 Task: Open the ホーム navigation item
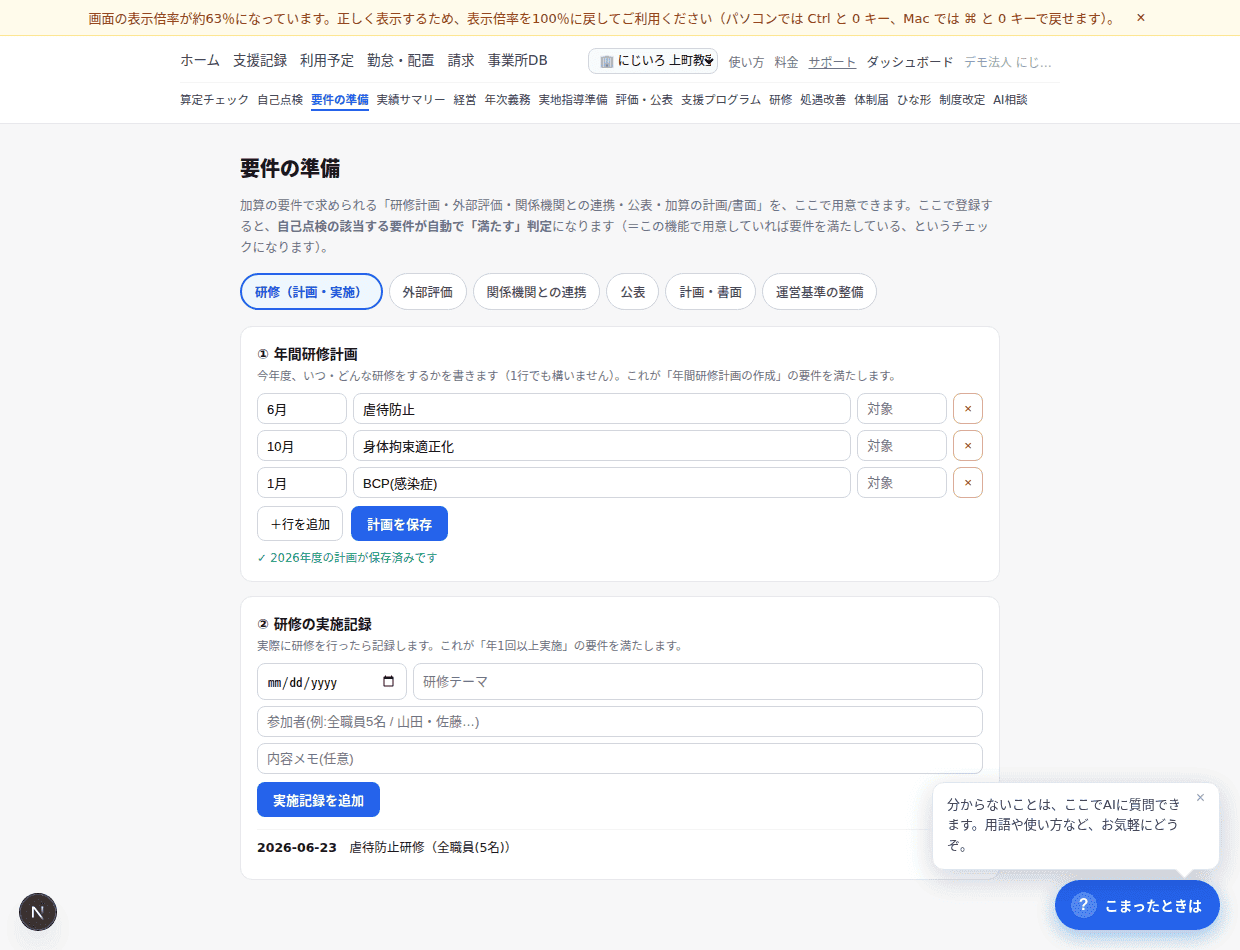[200, 61]
